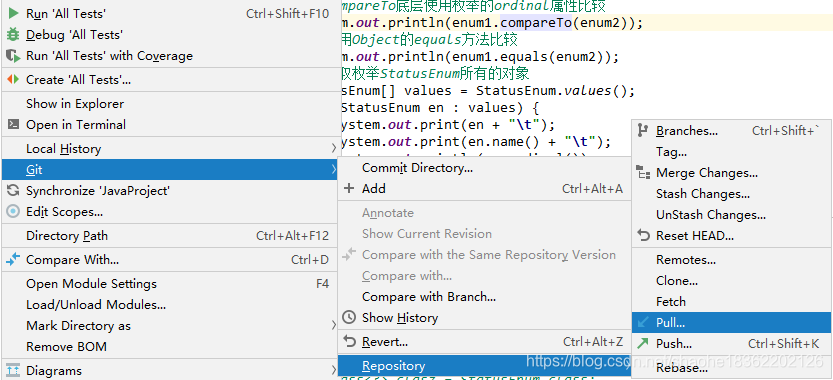
Task: Select Revert... in Git submenu
Action: tap(484, 341)
